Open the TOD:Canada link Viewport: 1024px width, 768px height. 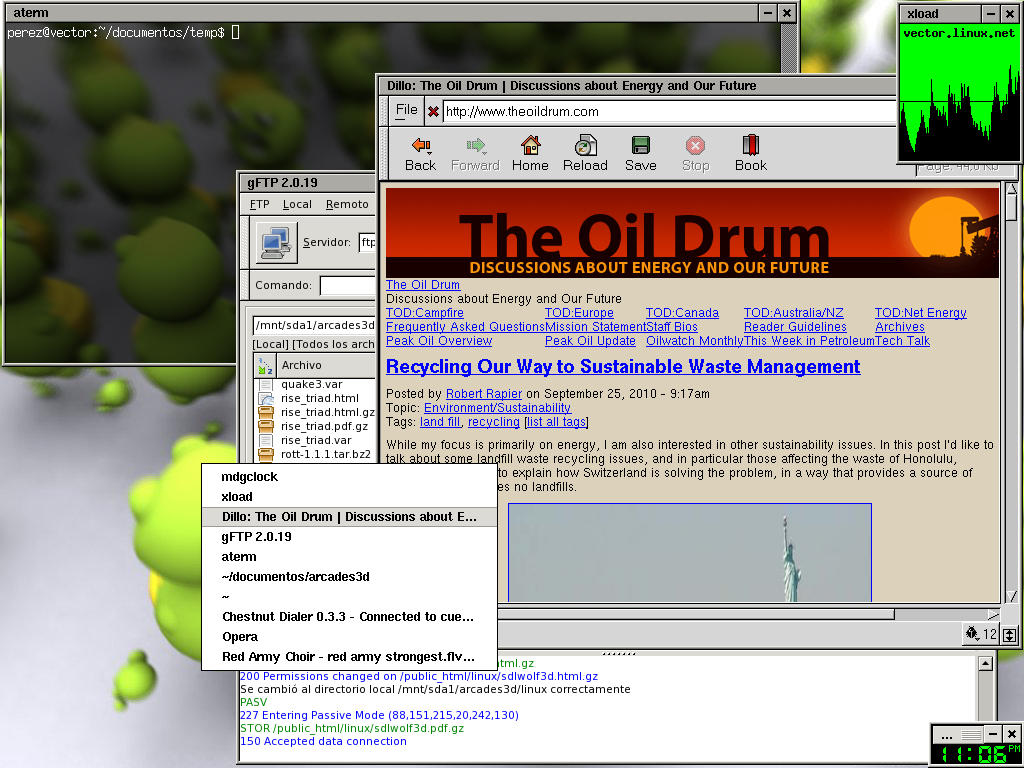[x=682, y=313]
